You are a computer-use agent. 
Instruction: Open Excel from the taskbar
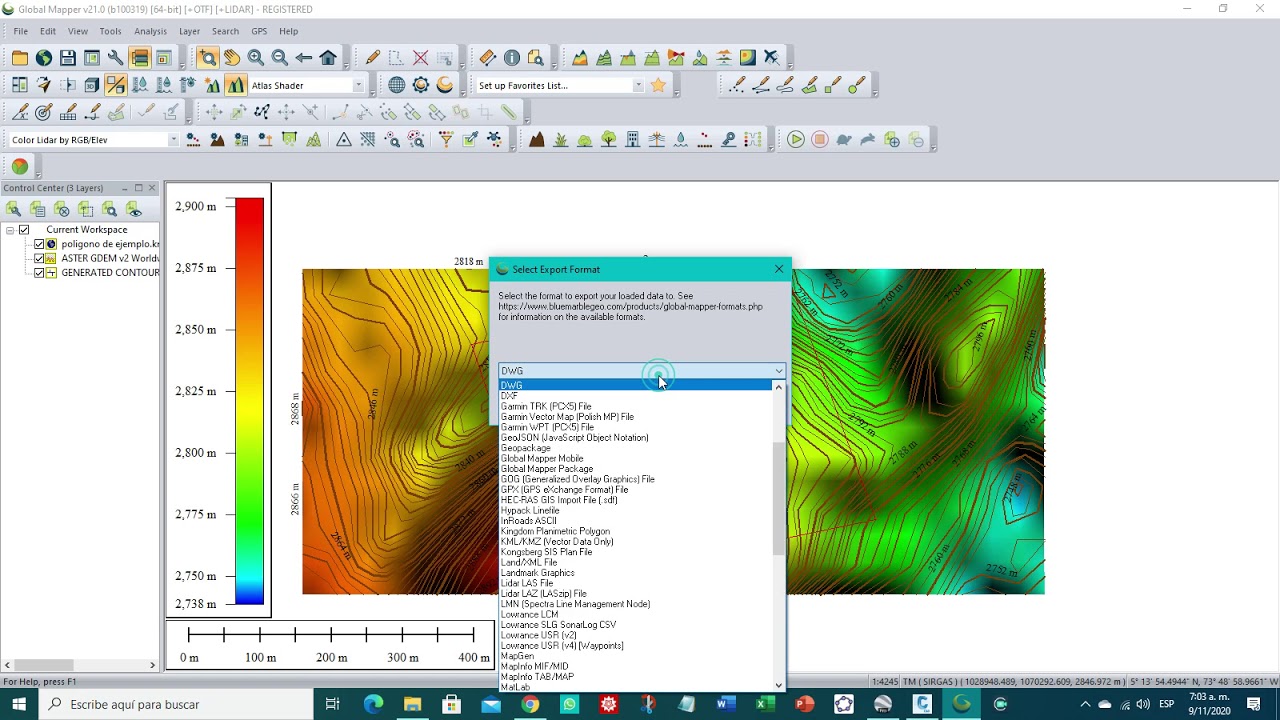click(765, 704)
